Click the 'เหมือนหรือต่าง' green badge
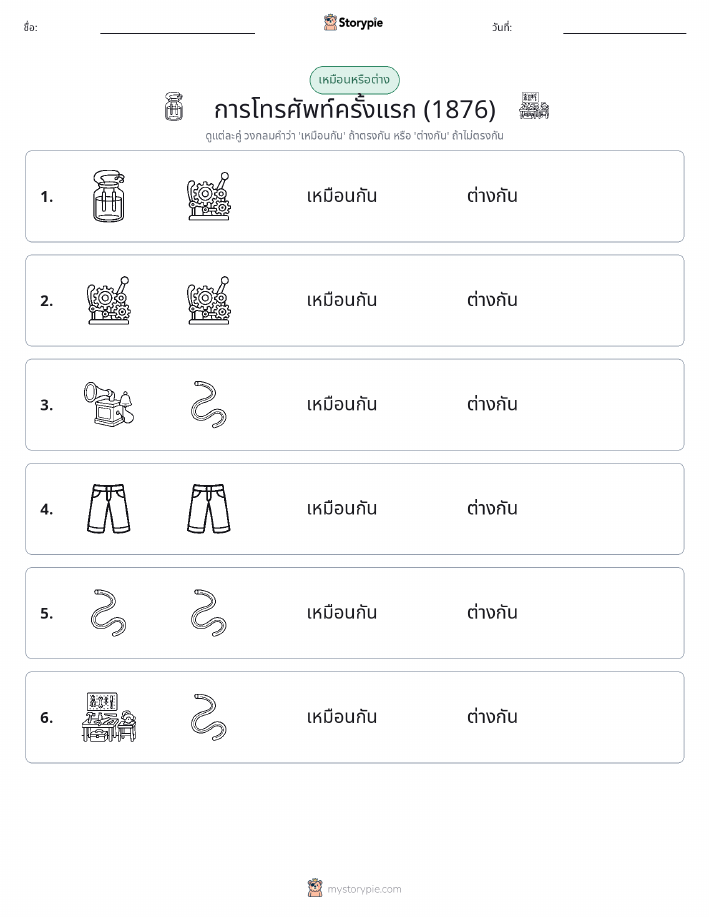 click(354, 80)
